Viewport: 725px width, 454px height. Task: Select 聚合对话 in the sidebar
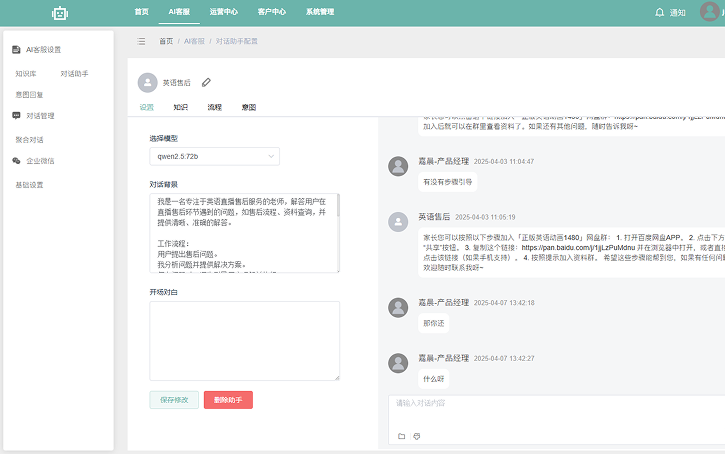(x=30, y=139)
